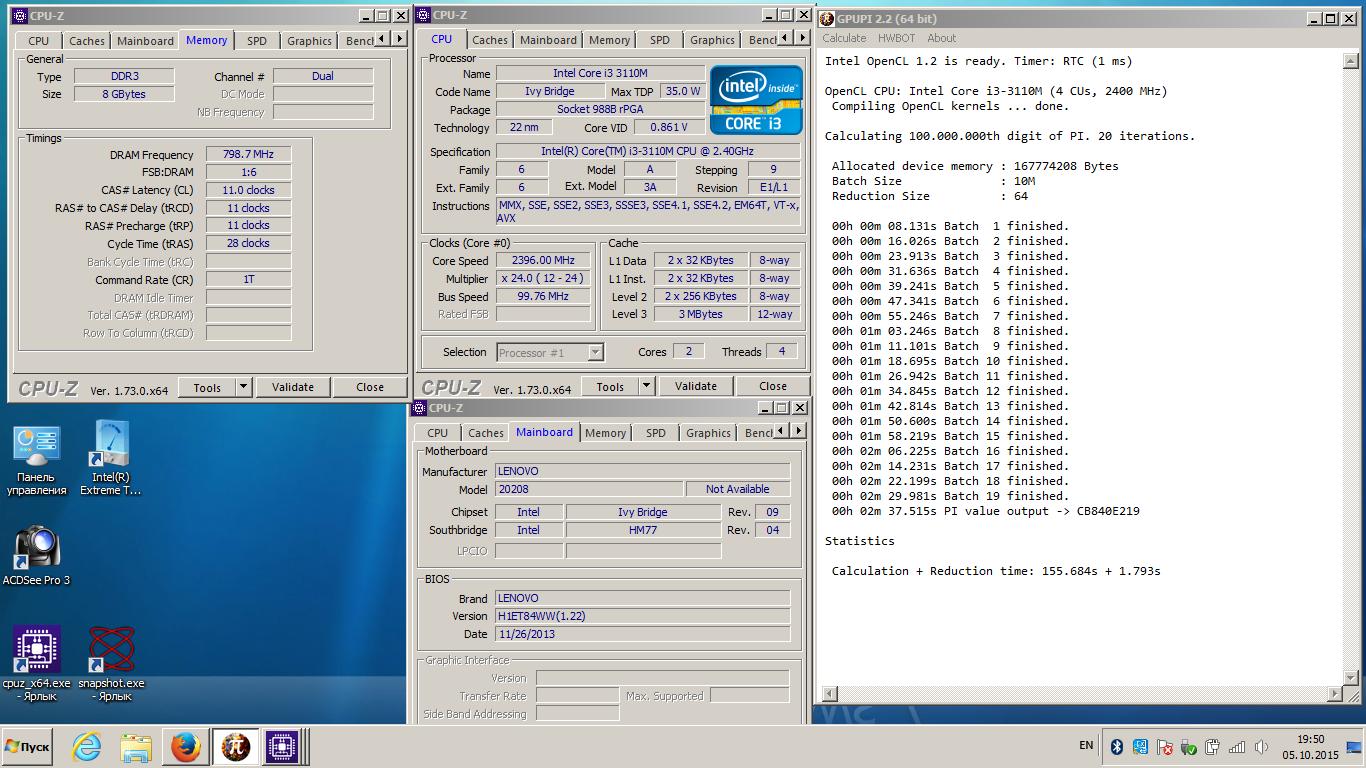This screenshot has height=768, width=1366.
Task: Click Close button in CPU-Z Memory window
Action: 369,387
